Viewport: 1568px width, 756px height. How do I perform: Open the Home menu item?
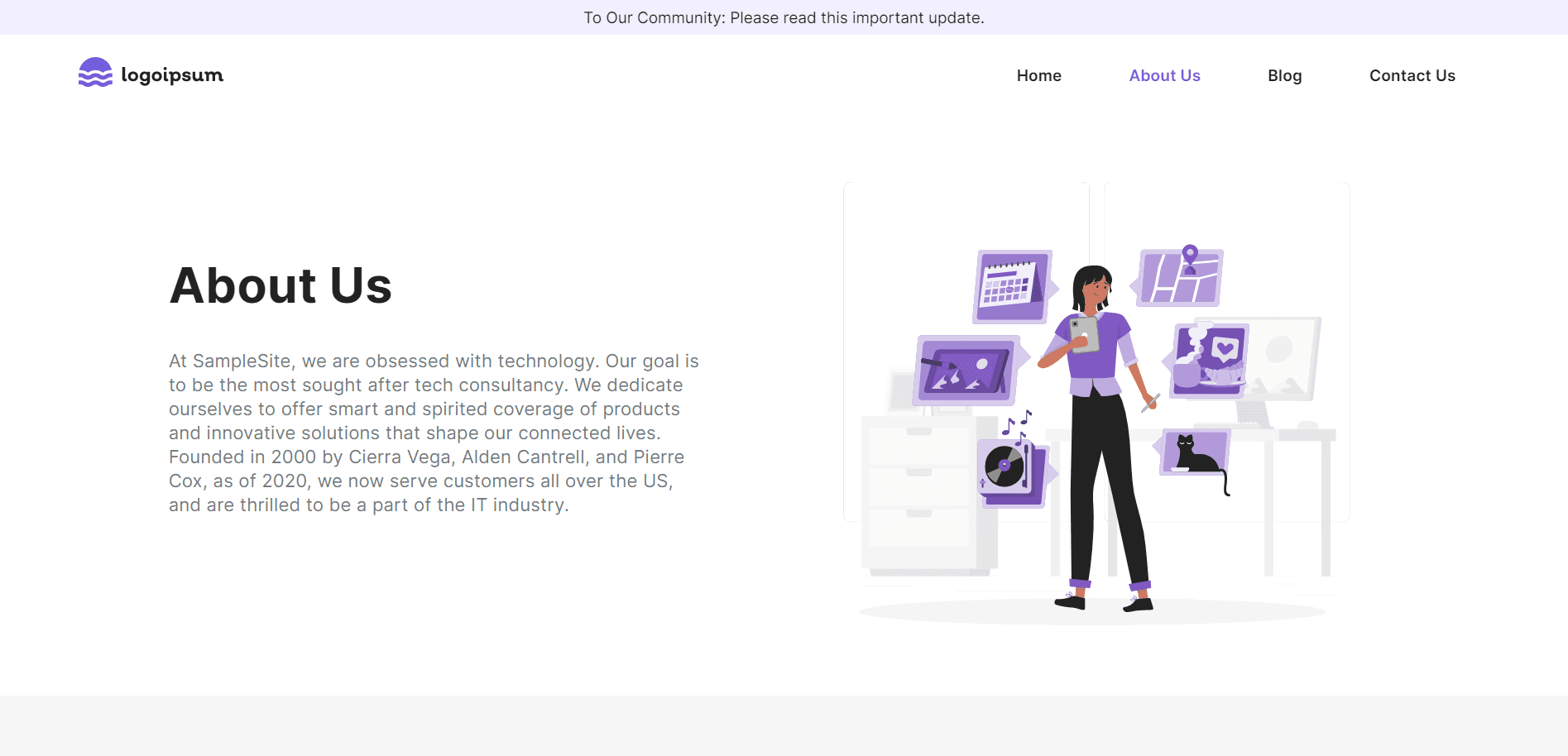pyautogui.click(x=1038, y=75)
